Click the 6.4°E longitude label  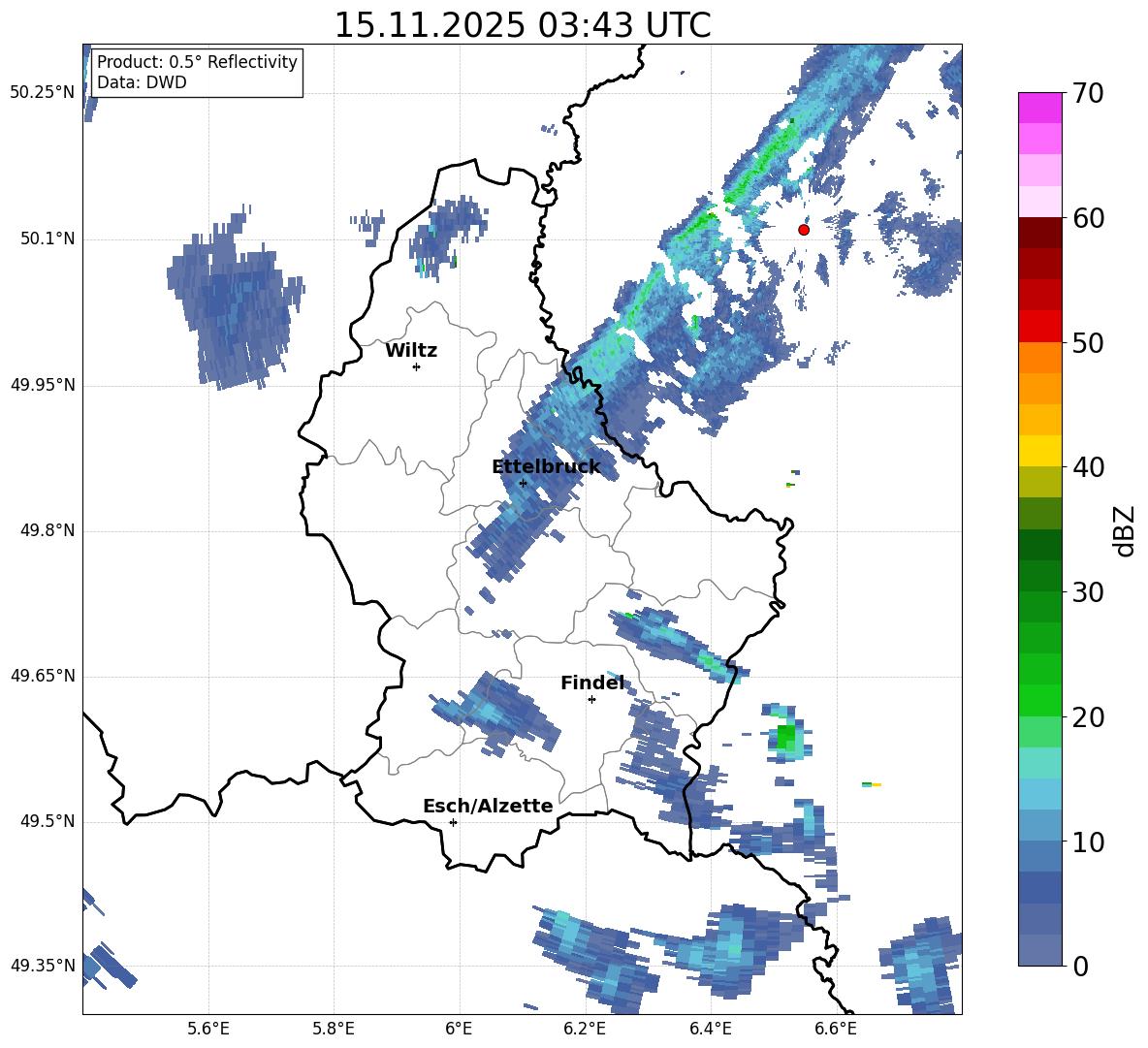tap(710, 1029)
